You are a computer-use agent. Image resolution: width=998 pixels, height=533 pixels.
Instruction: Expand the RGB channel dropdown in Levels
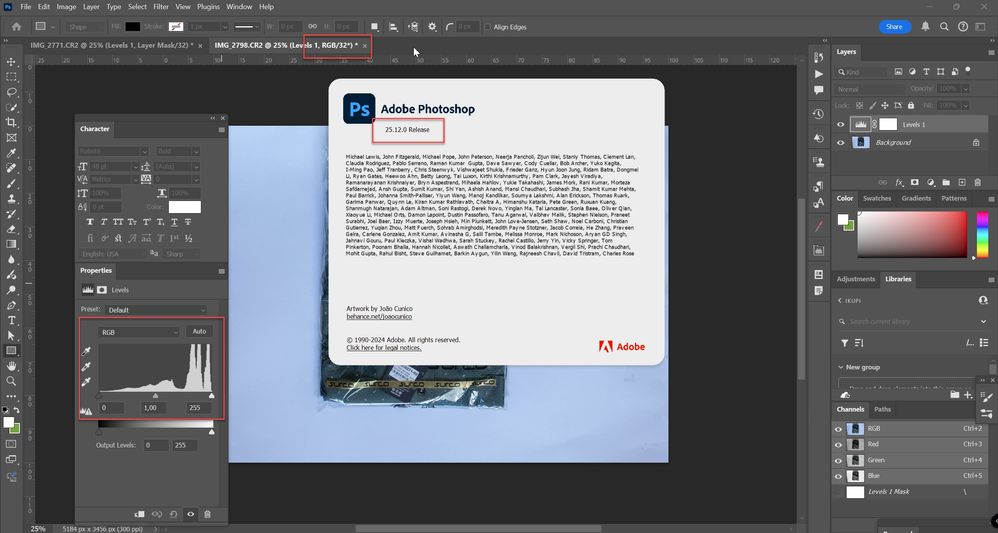138,331
